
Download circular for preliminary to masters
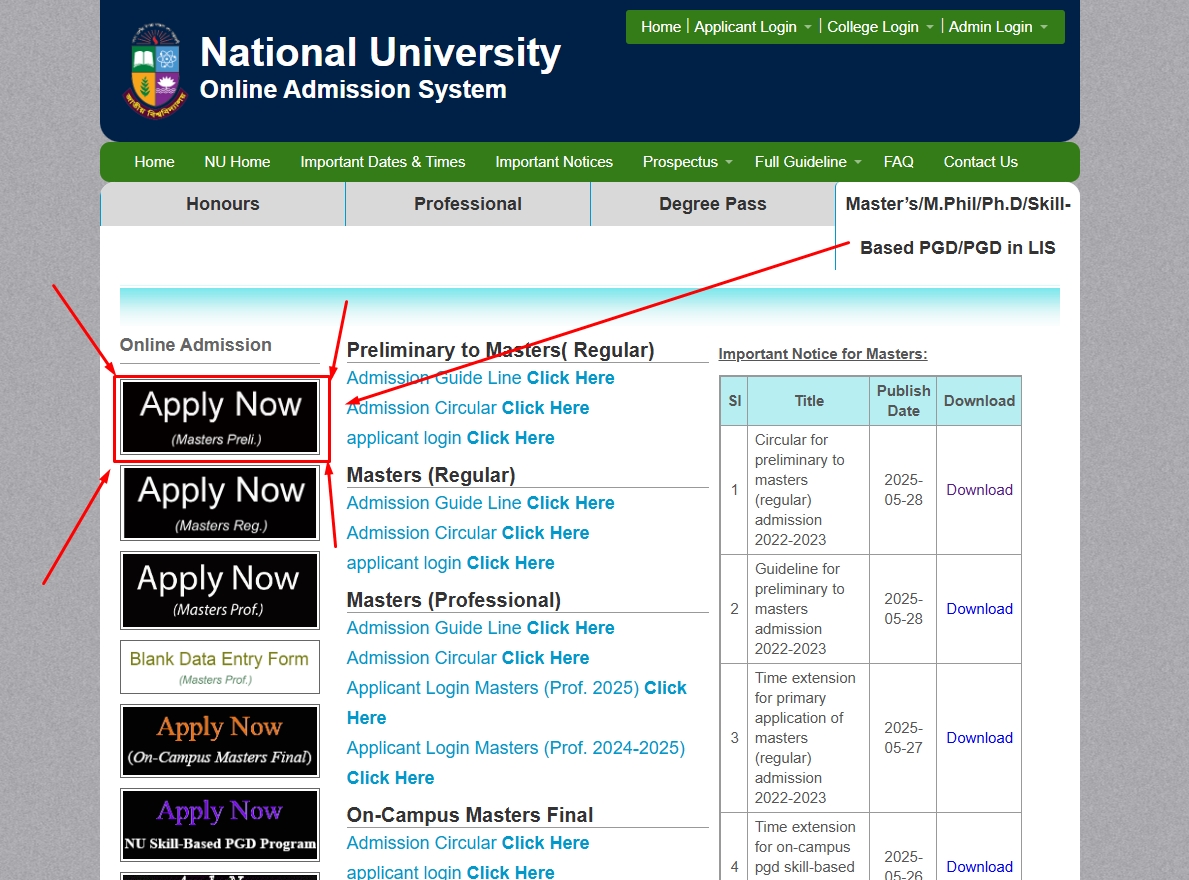pyautogui.click(x=979, y=490)
